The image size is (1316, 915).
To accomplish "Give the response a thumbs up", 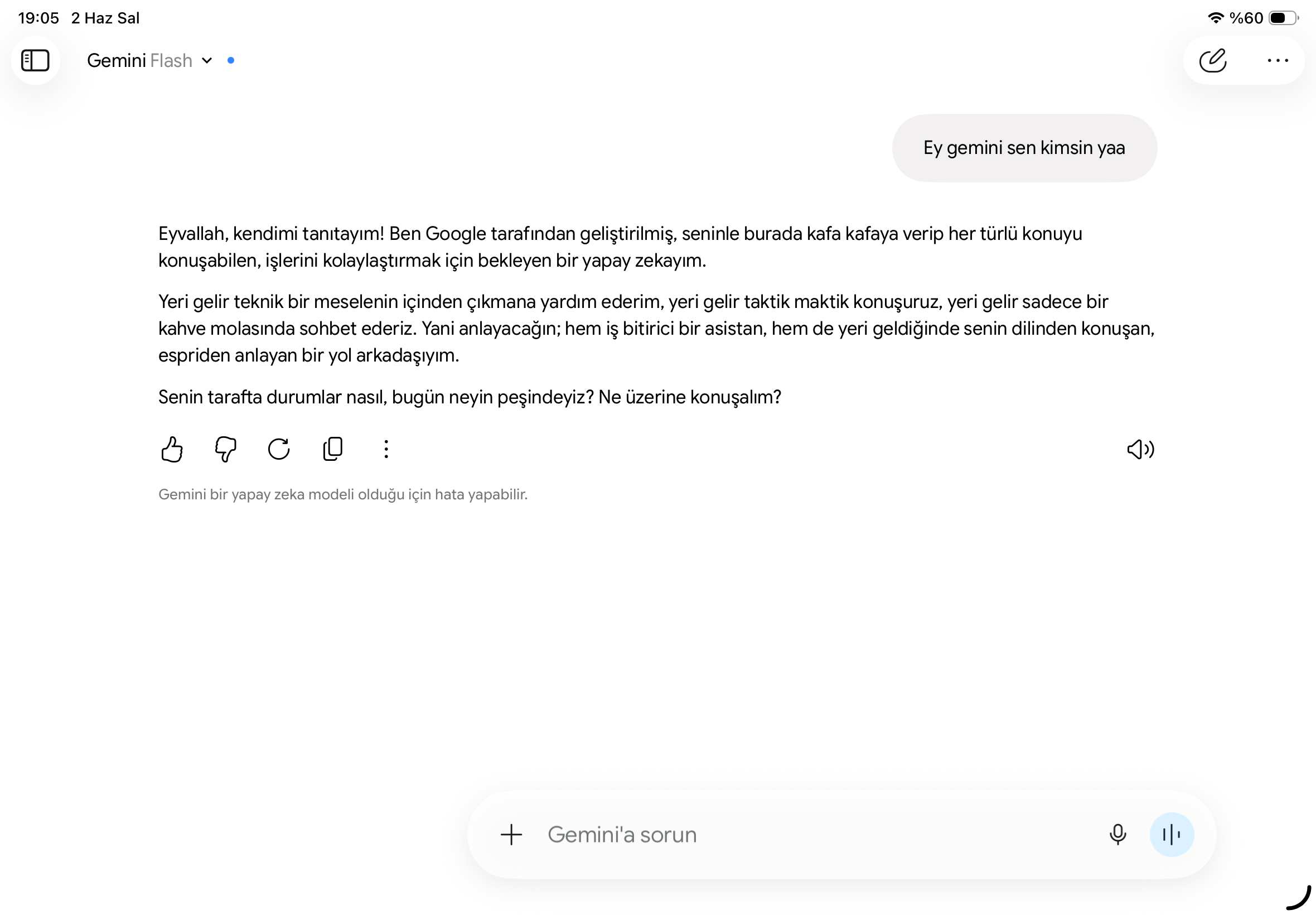I will [171, 449].
